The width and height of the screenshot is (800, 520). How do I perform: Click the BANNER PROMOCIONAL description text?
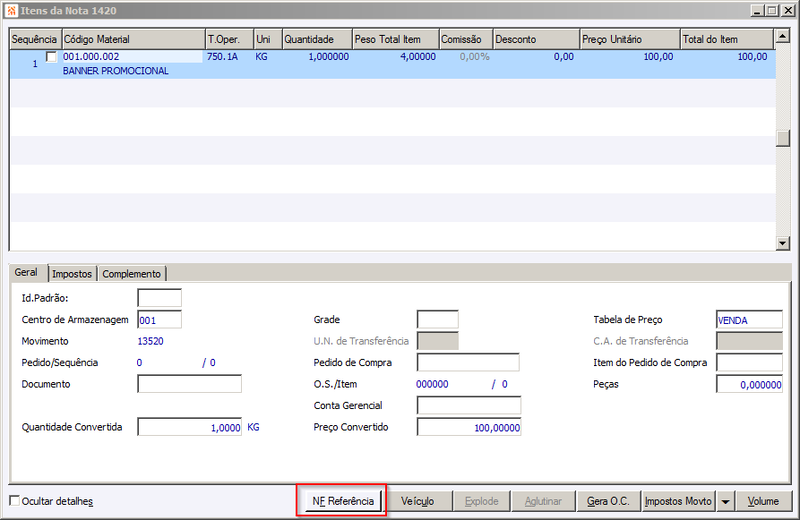click(116, 71)
